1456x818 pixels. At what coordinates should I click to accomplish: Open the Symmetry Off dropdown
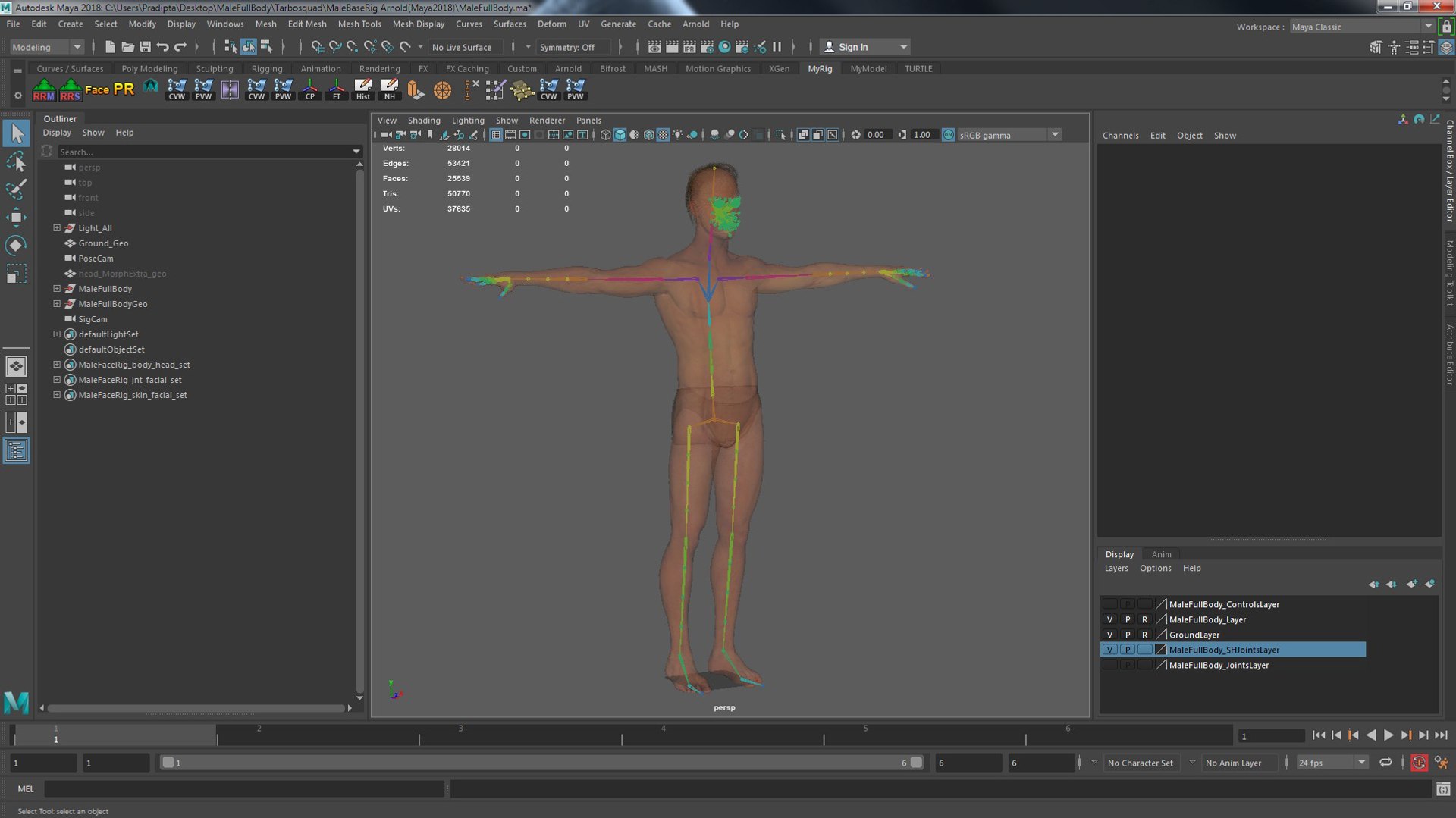[575, 47]
